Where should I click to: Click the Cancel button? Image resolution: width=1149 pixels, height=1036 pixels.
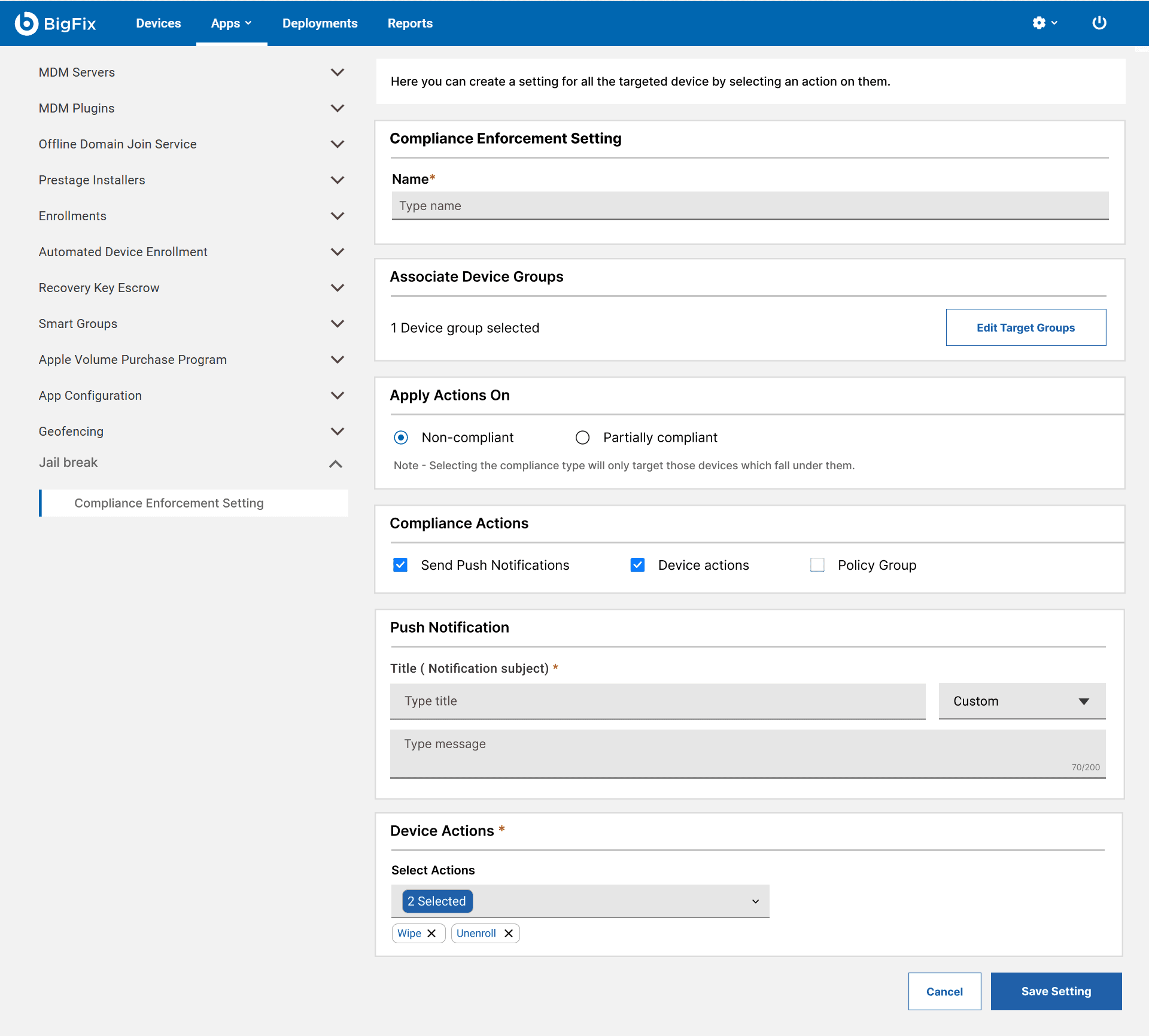[x=944, y=991]
